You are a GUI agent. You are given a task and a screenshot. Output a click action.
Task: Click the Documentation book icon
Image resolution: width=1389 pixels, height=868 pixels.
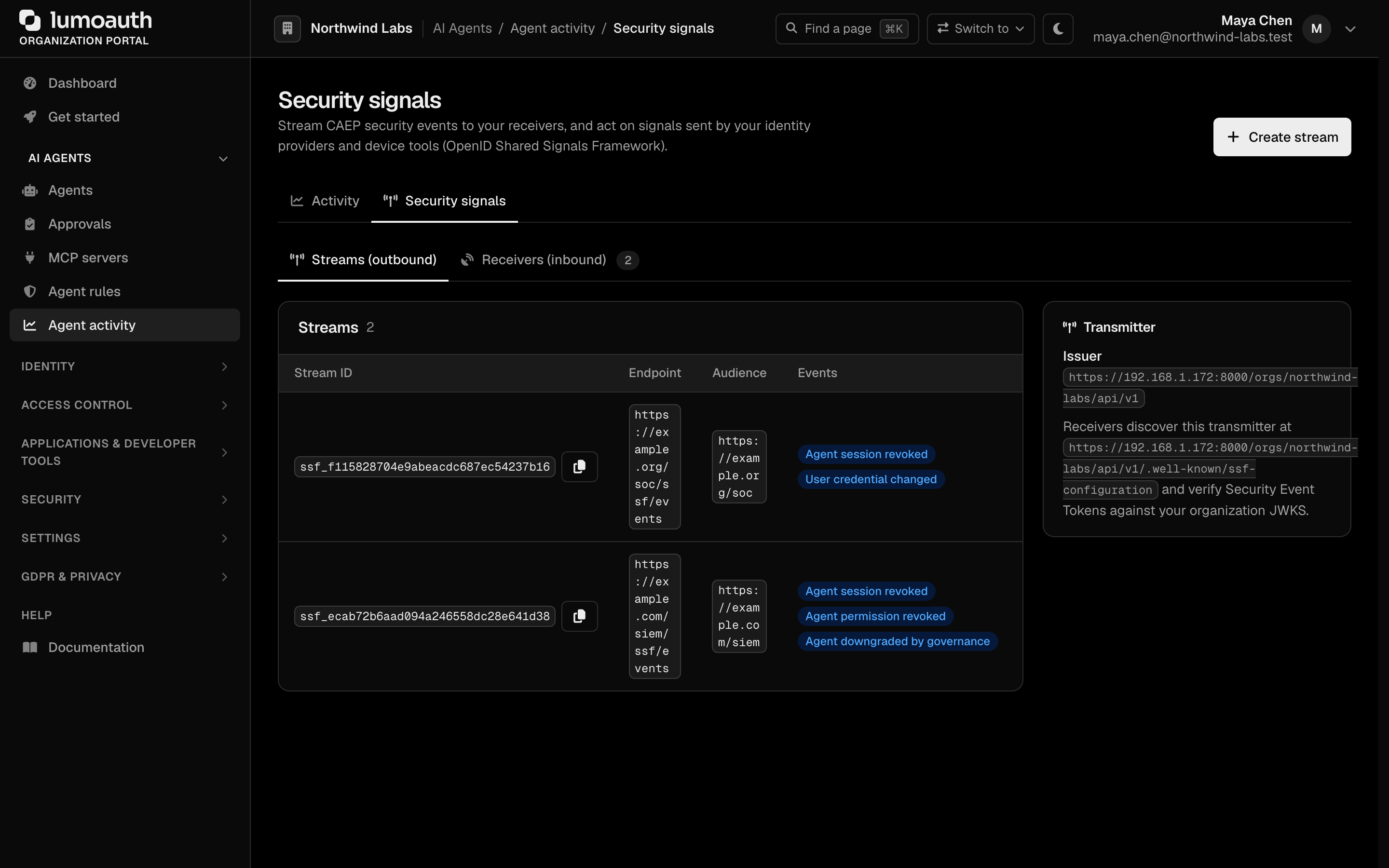click(x=30, y=648)
